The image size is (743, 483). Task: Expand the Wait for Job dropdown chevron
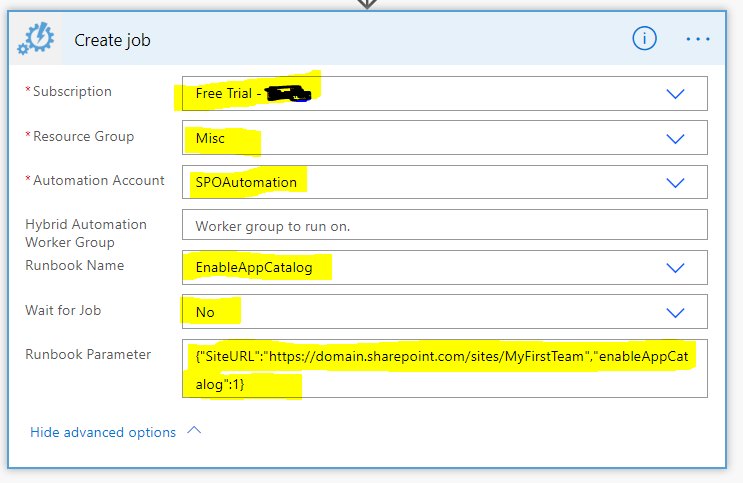(x=675, y=311)
